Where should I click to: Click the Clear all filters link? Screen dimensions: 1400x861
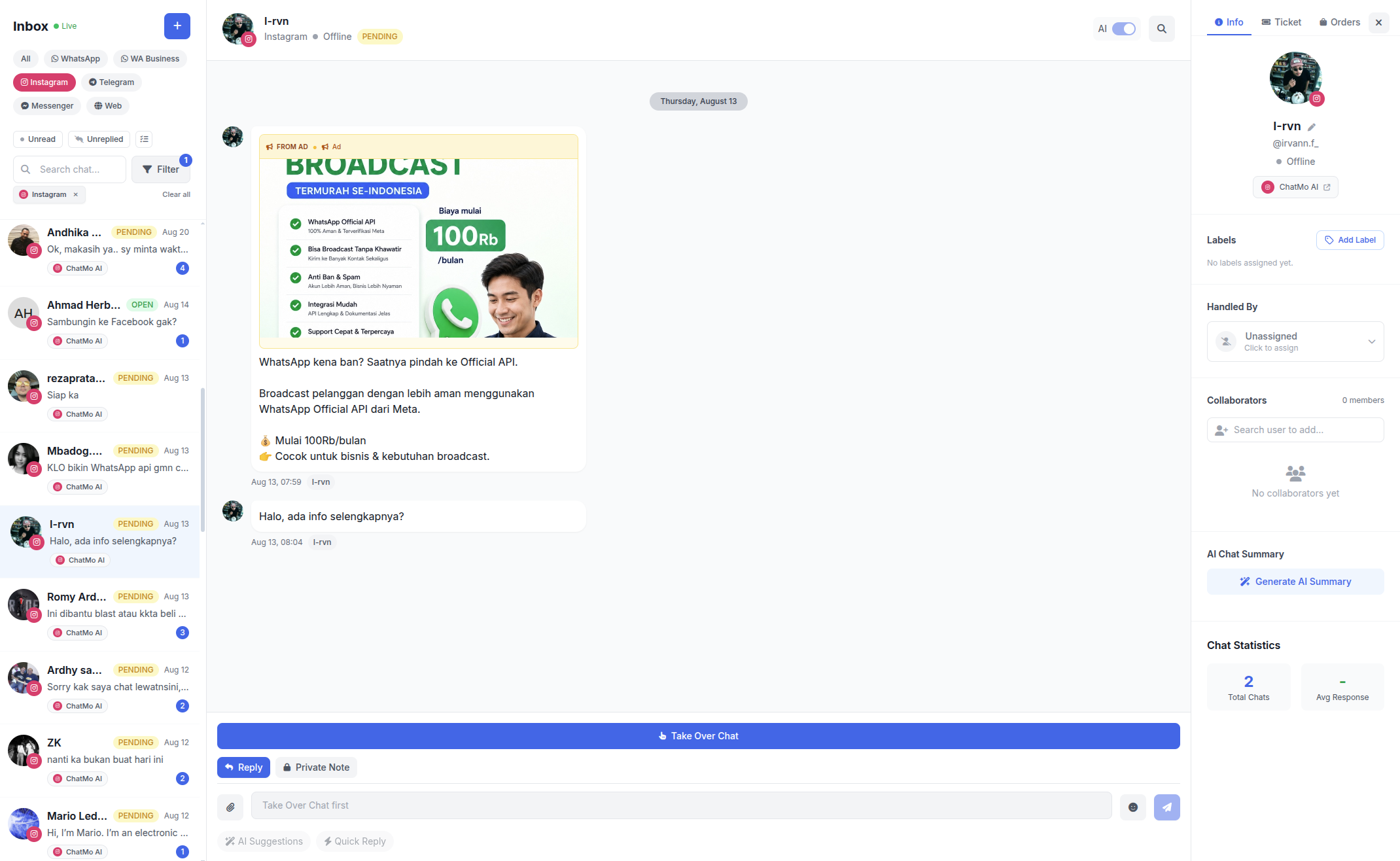tap(177, 194)
